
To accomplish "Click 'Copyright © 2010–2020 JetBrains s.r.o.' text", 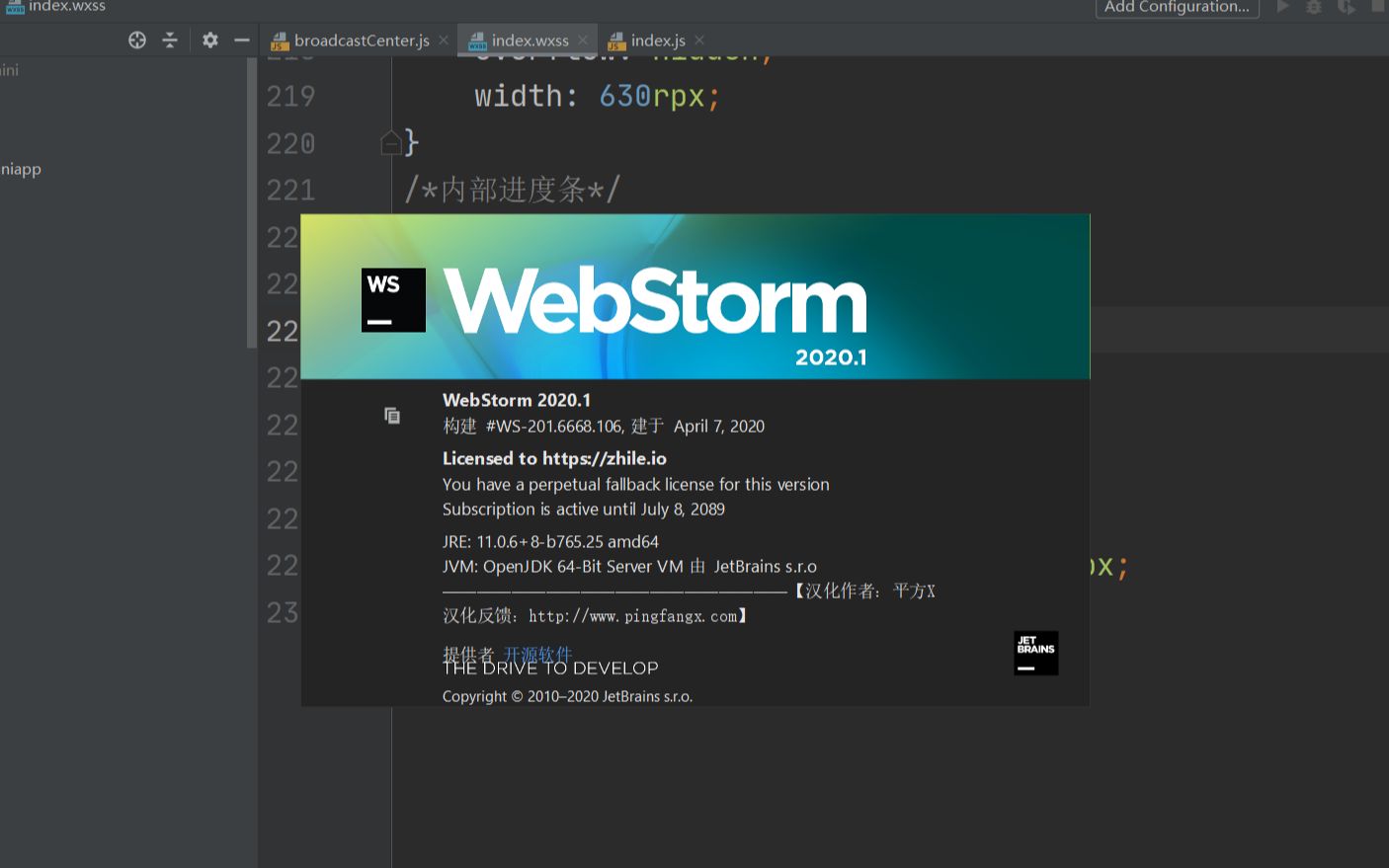I will tap(568, 696).
